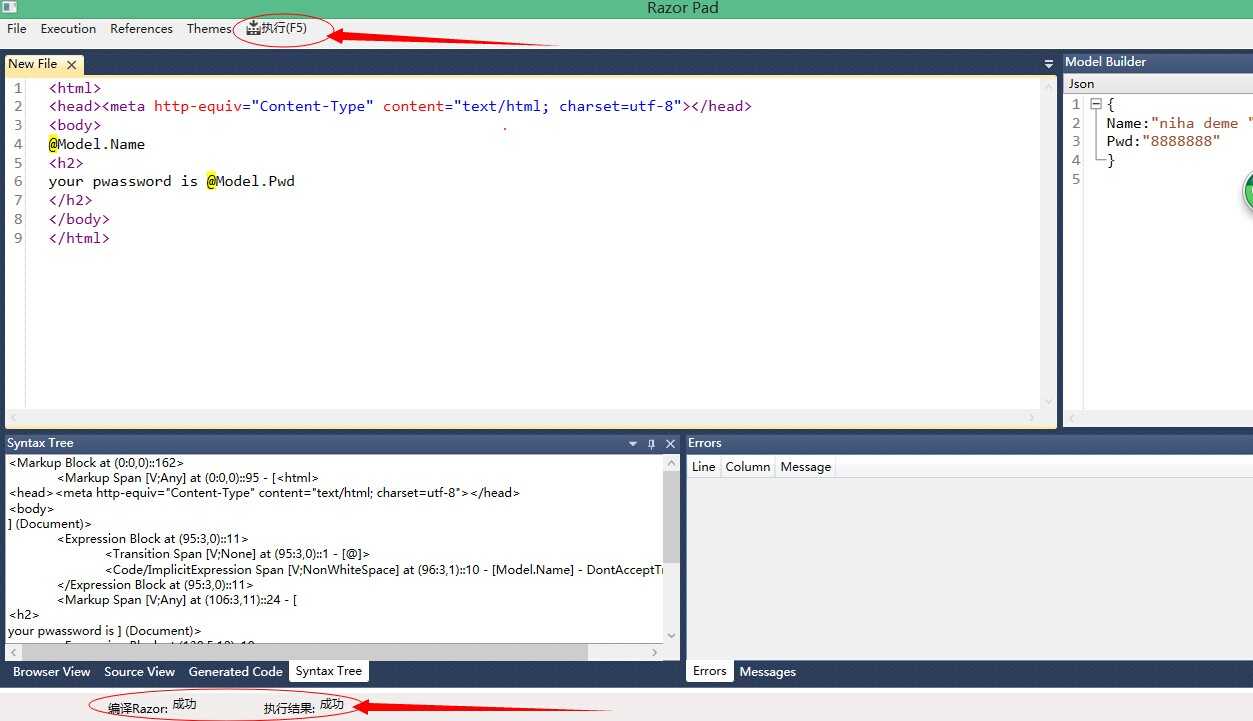Close the New File tab
This screenshot has height=721, width=1253.
tap(71, 65)
